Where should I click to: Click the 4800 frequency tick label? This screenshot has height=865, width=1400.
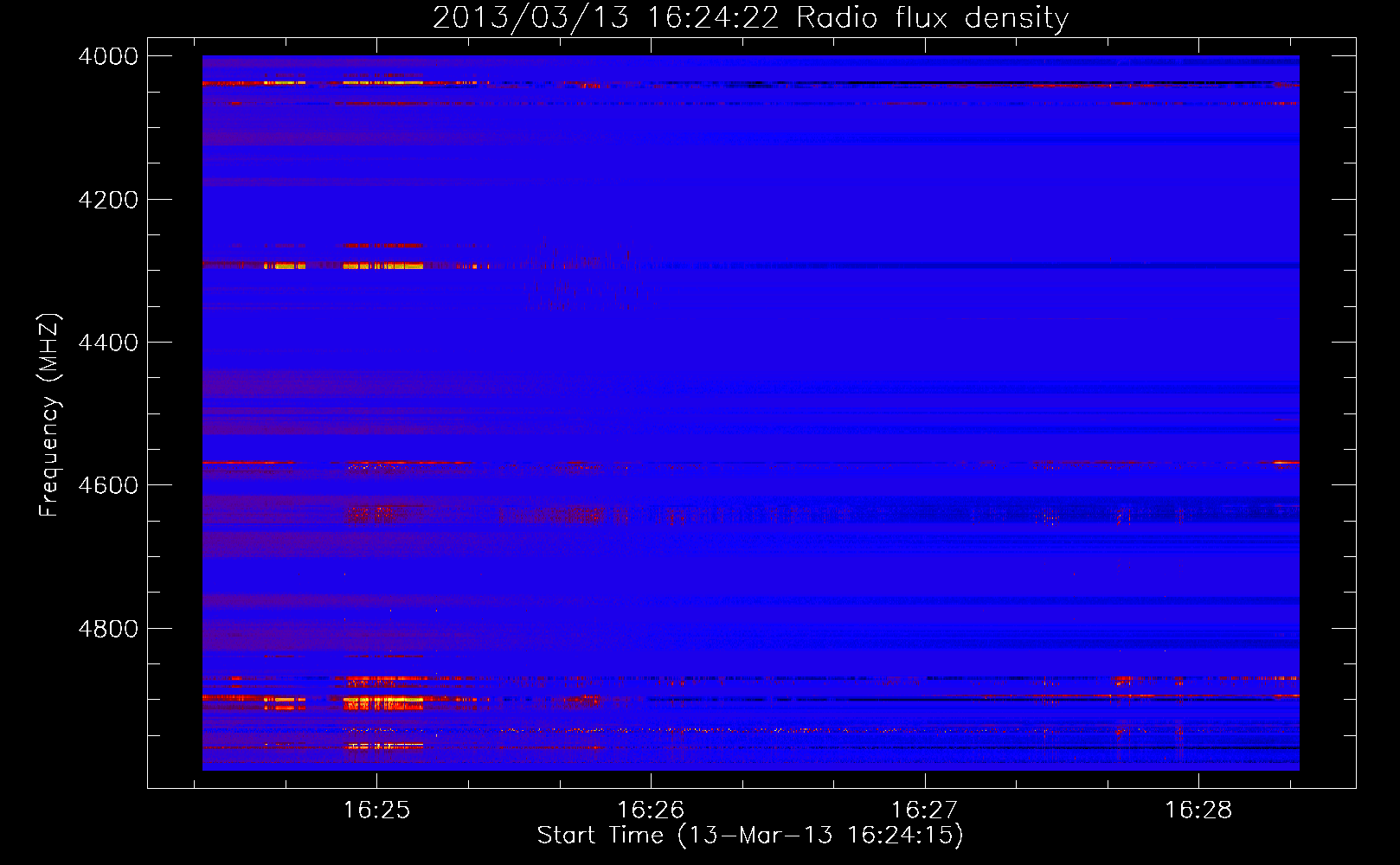tap(108, 628)
